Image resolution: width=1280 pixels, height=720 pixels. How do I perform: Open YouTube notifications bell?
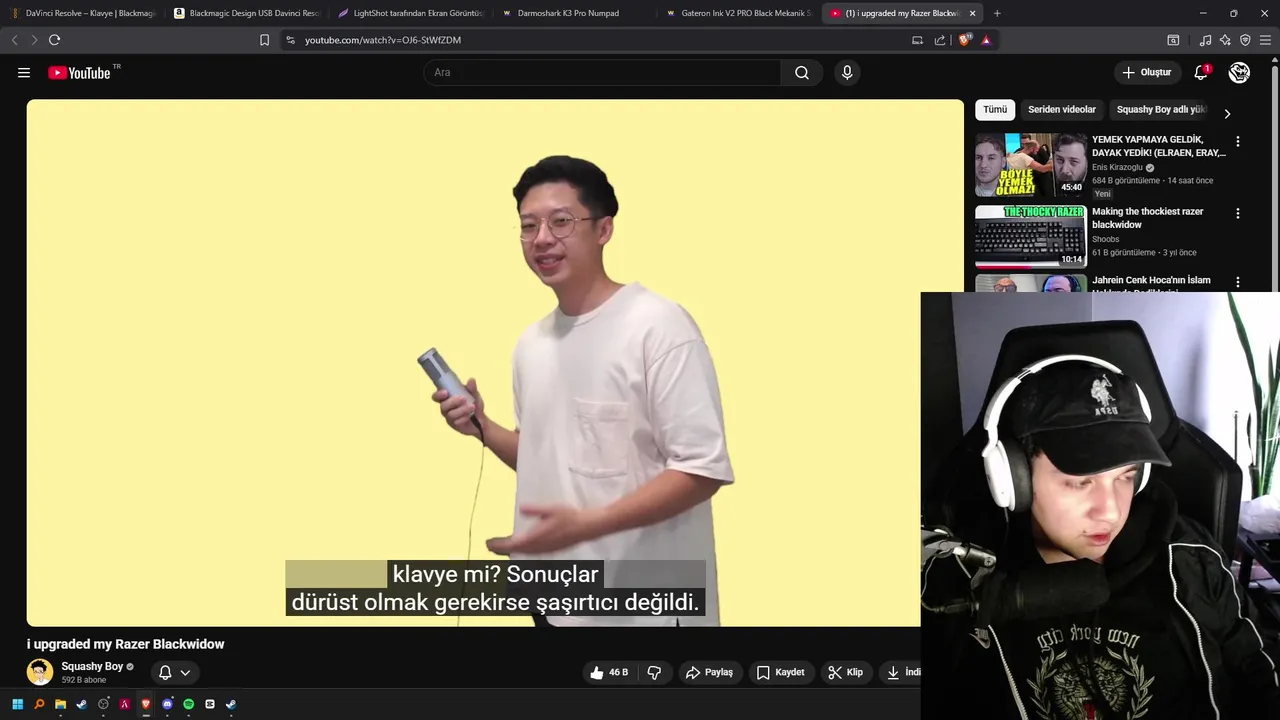[x=1201, y=73]
